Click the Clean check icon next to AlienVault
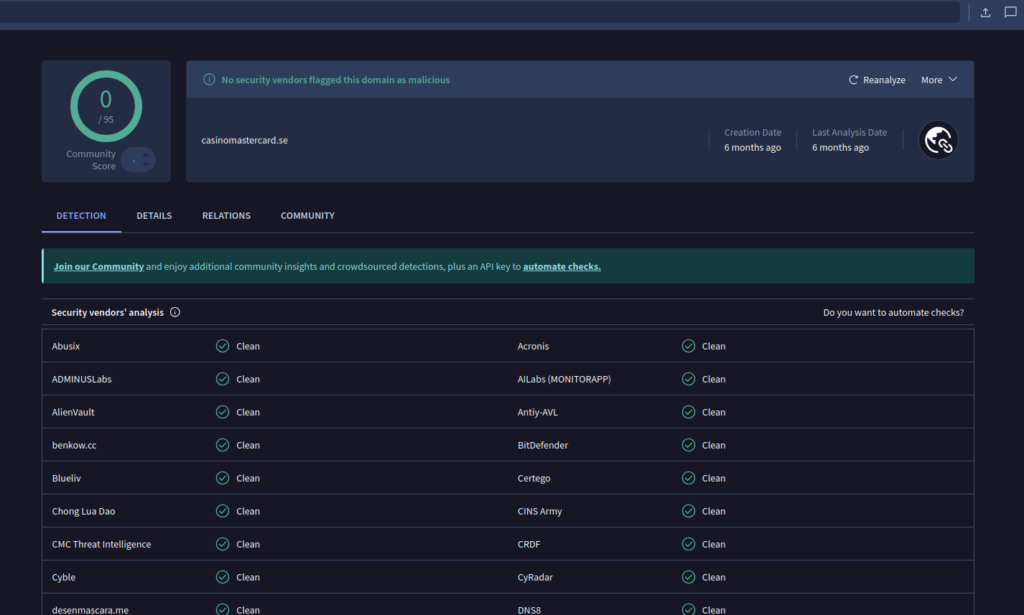 point(222,412)
